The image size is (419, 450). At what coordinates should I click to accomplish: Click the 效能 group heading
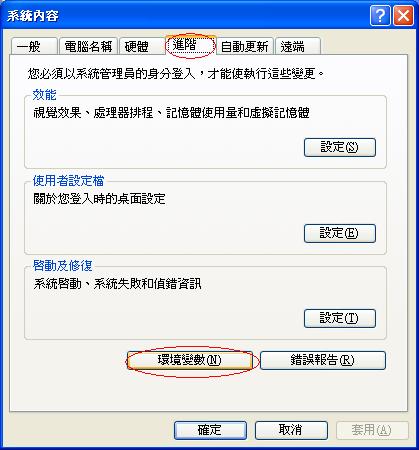point(44,95)
